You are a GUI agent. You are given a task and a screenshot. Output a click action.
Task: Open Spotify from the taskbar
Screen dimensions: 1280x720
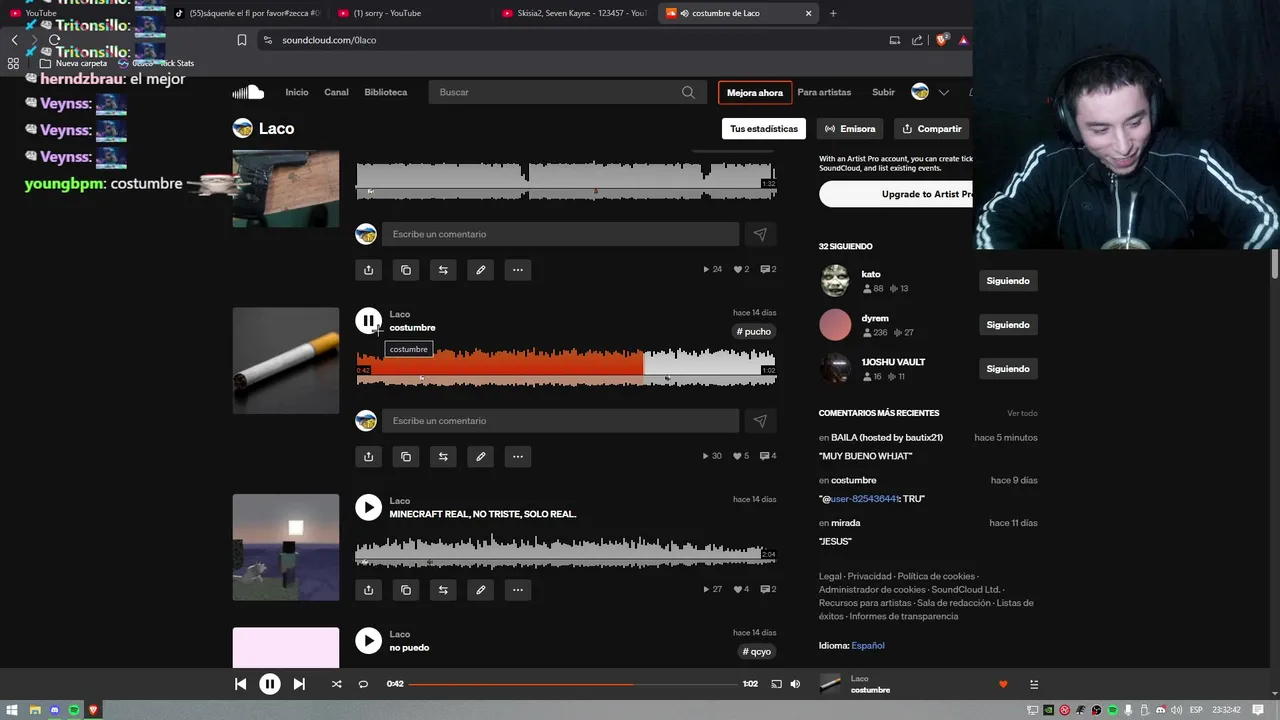[74, 710]
